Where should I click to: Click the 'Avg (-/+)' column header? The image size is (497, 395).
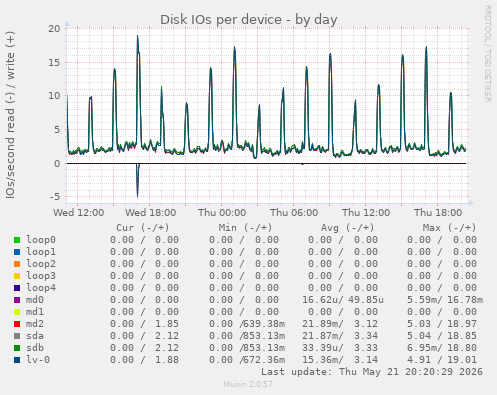click(x=347, y=228)
